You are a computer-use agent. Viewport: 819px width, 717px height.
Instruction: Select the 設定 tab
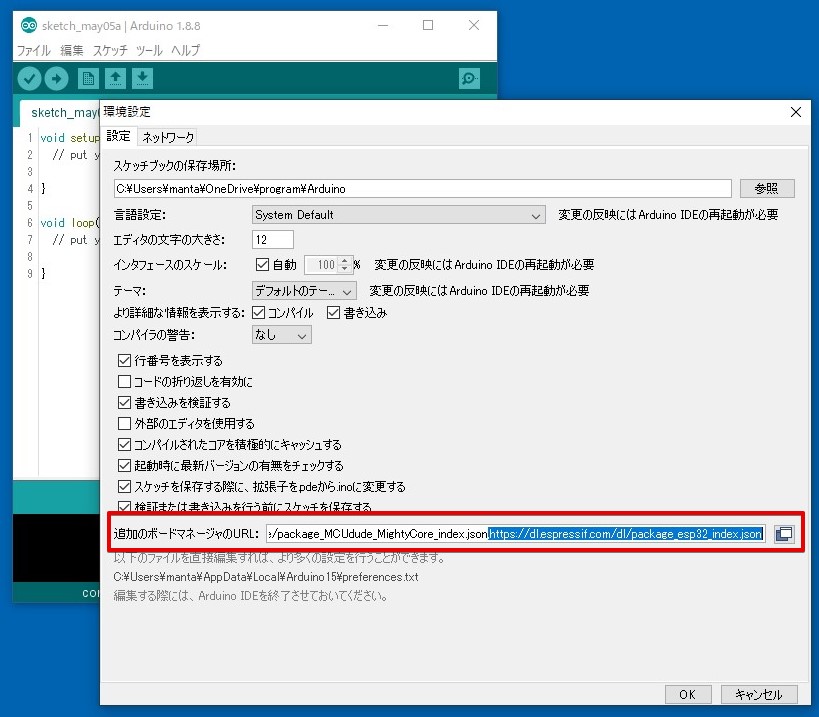pyautogui.click(x=119, y=136)
